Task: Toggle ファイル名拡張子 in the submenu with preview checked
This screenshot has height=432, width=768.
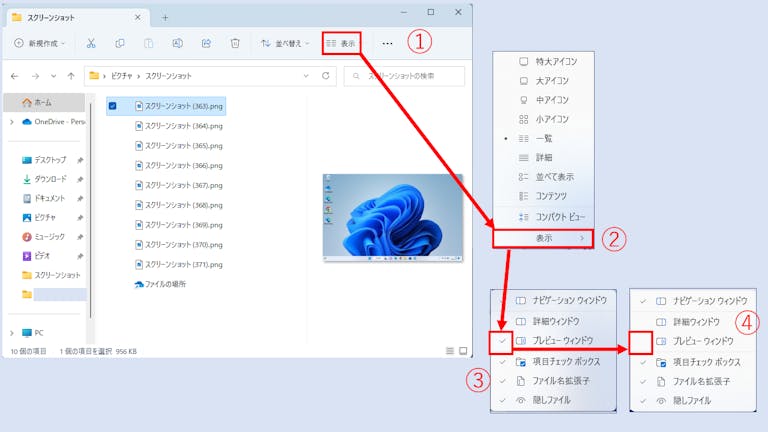Action: point(553,381)
